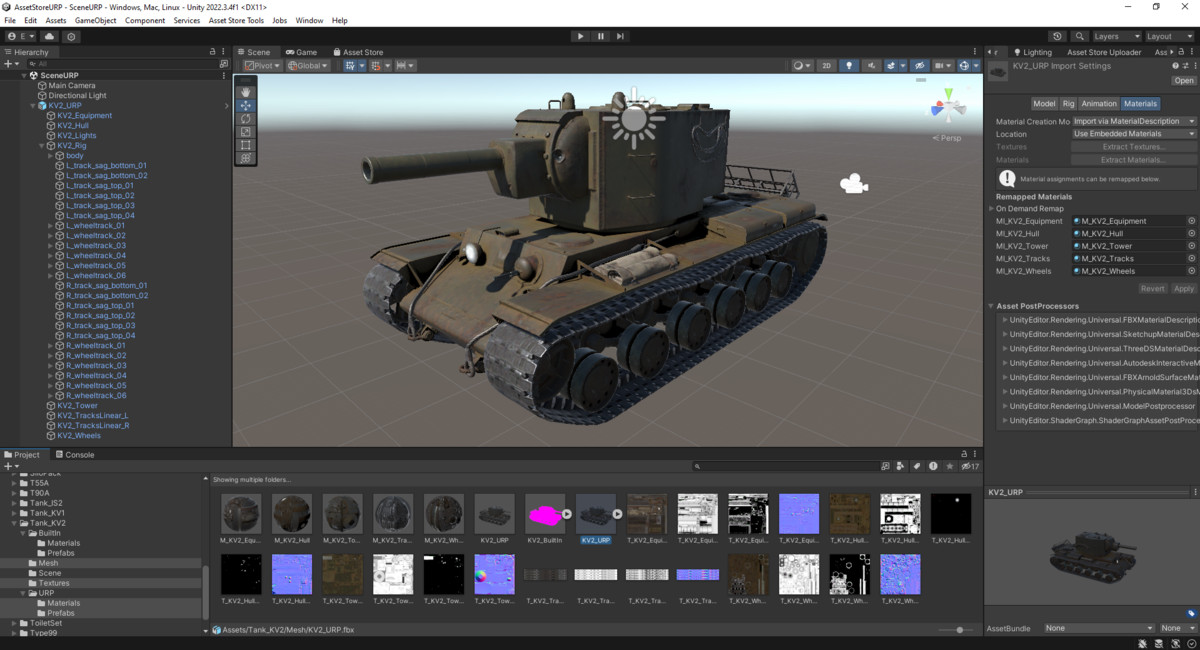Toggle scene audio on or off
The width and height of the screenshot is (1200, 650).
point(871,65)
